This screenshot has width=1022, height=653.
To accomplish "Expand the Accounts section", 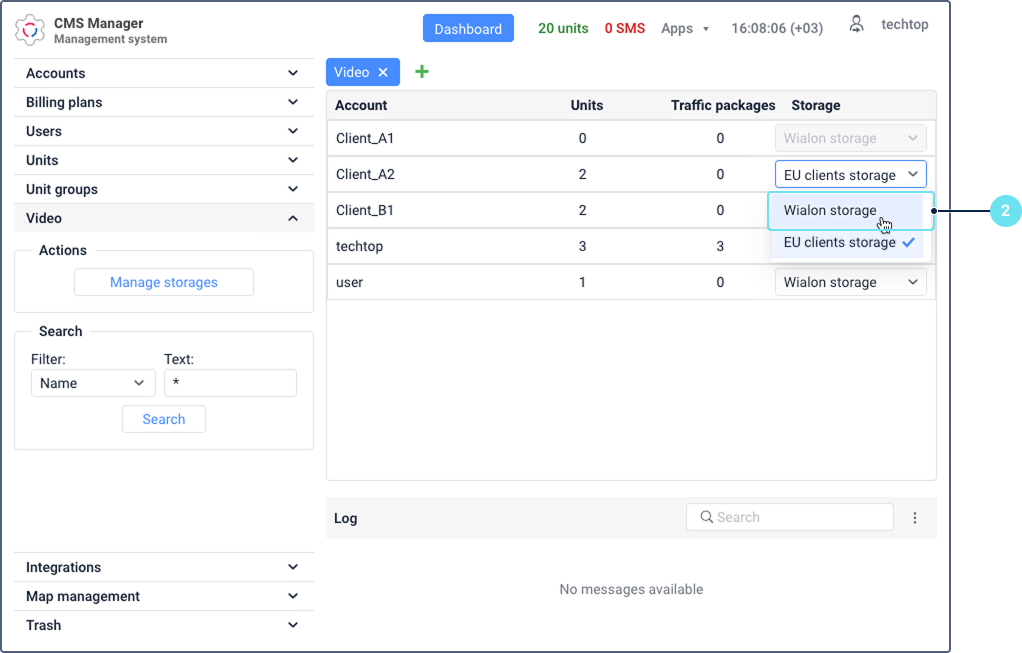I will (163, 72).
